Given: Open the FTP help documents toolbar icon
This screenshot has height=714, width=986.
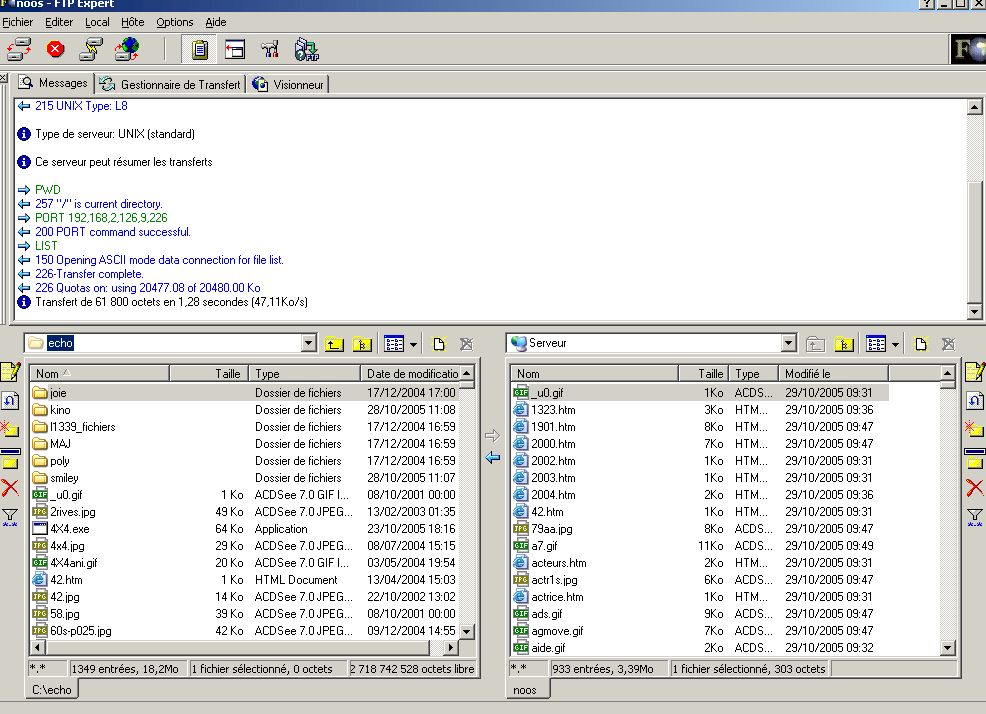Looking at the screenshot, I should coord(306,49).
